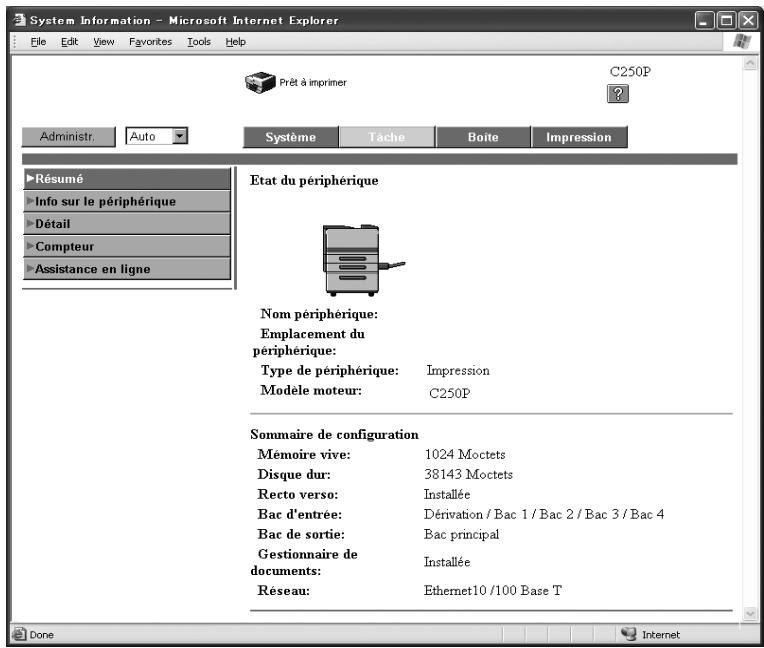Open the Compteur menu item
Viewport: 764px width, 648px height.
(127, 247)
